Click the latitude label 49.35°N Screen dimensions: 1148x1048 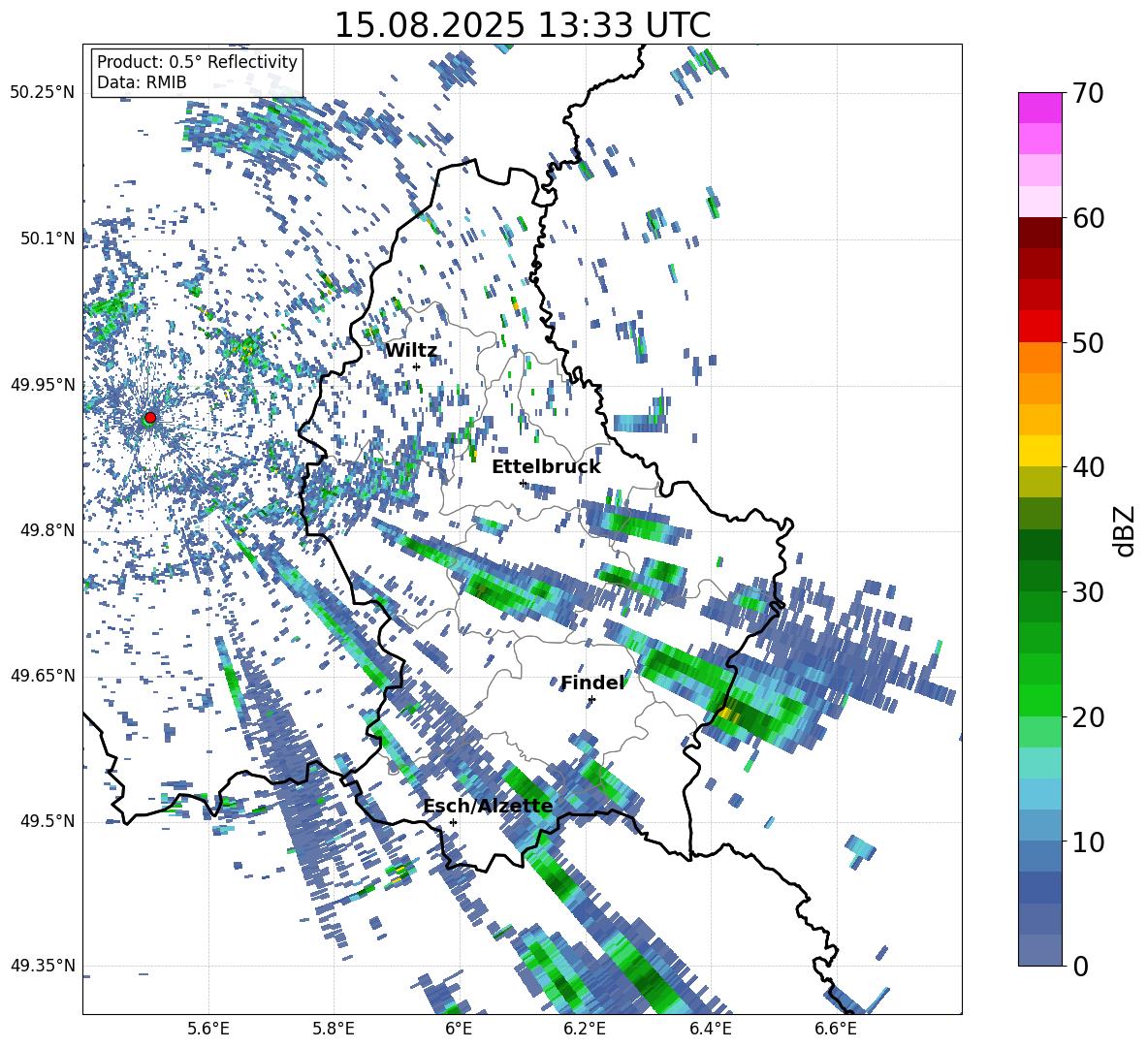coord(43,966)
